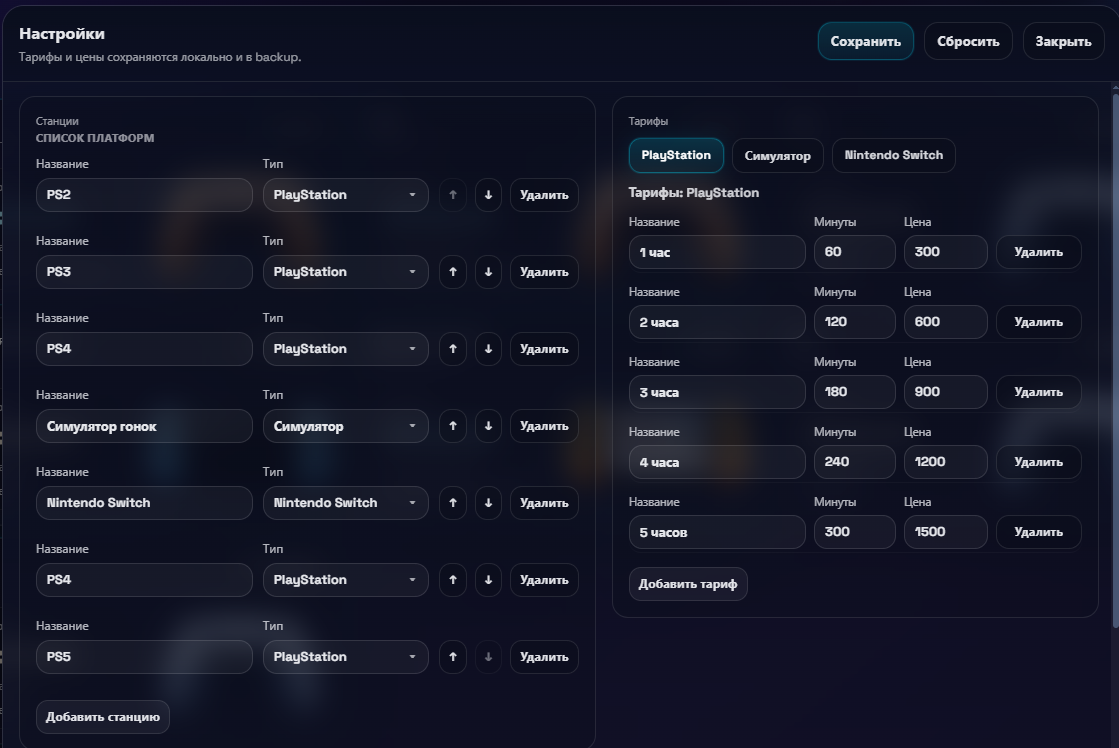
Task: Move the PS2 station up
Action: [452, 195]
